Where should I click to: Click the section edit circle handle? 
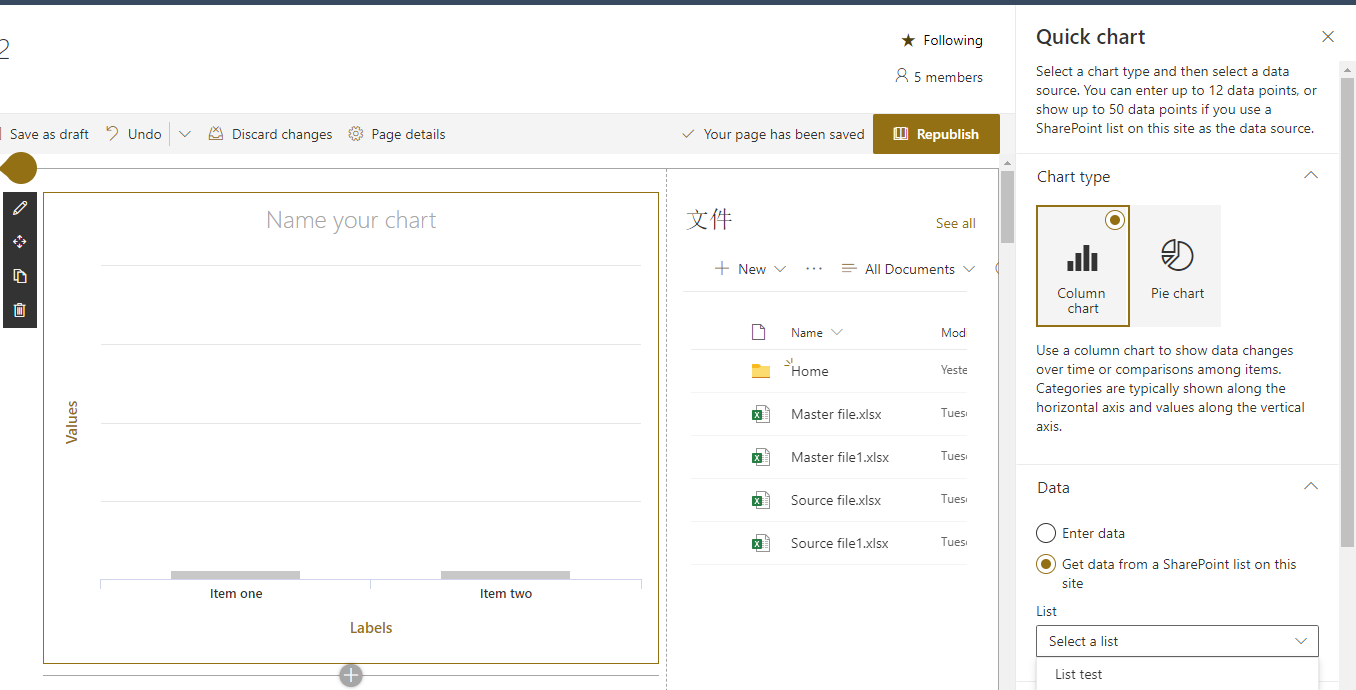pos(18,168)
